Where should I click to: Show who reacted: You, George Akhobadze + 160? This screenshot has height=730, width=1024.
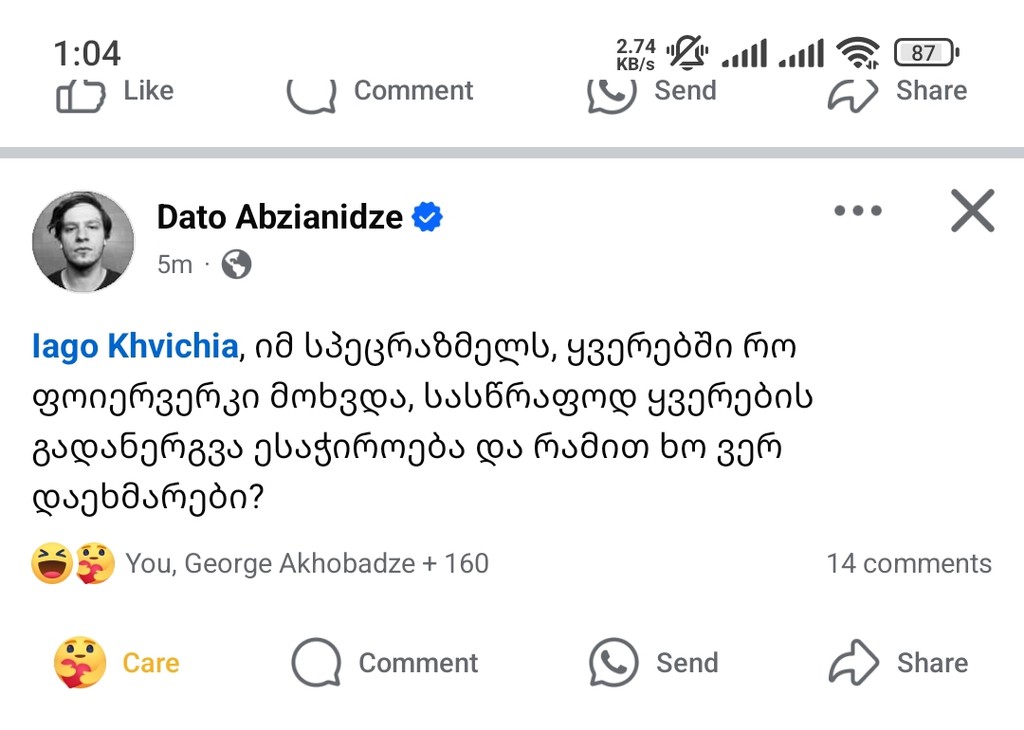pos(306,564)
